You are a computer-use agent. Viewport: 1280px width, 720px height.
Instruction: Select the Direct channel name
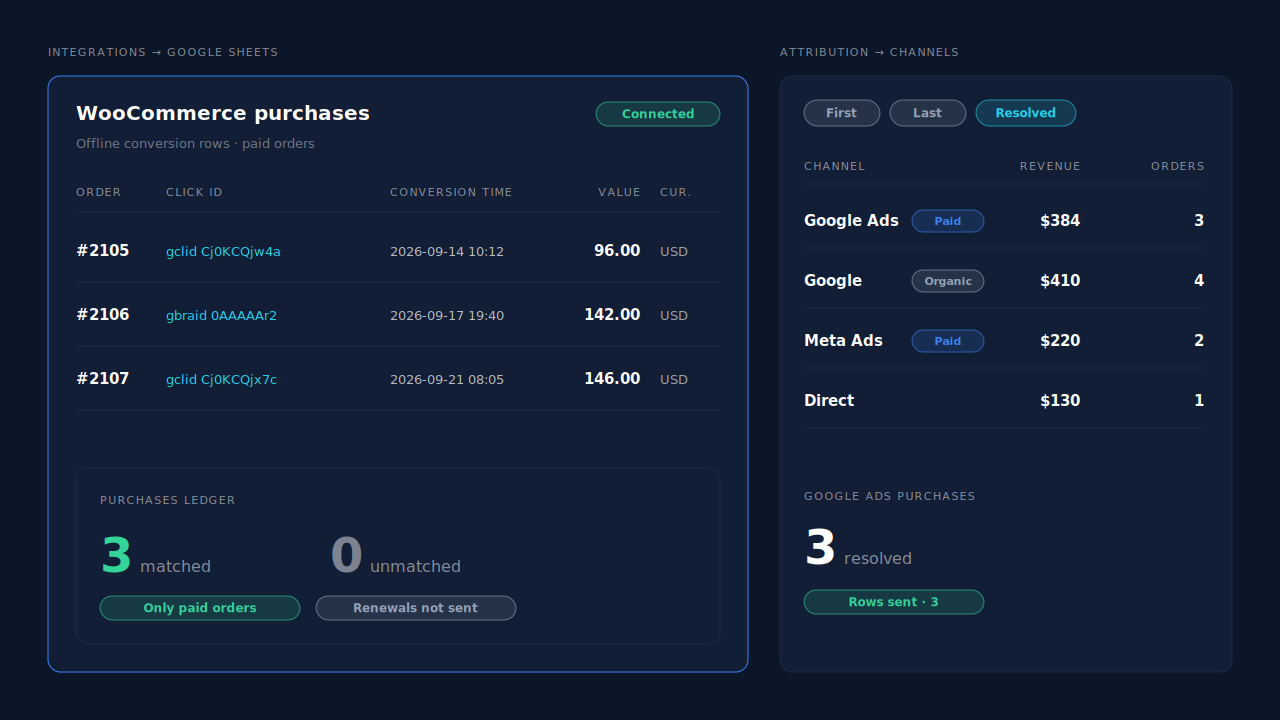click(829, 401)
